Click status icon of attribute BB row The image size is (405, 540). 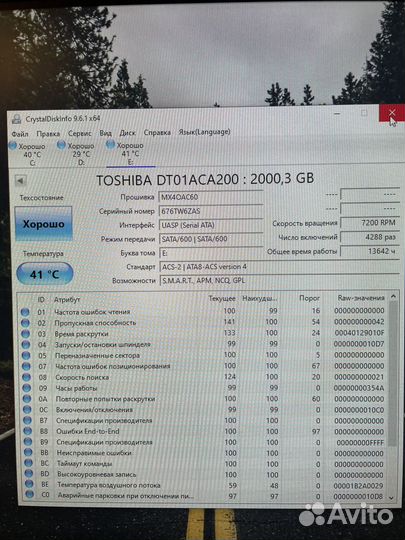(x=29, y=453)
